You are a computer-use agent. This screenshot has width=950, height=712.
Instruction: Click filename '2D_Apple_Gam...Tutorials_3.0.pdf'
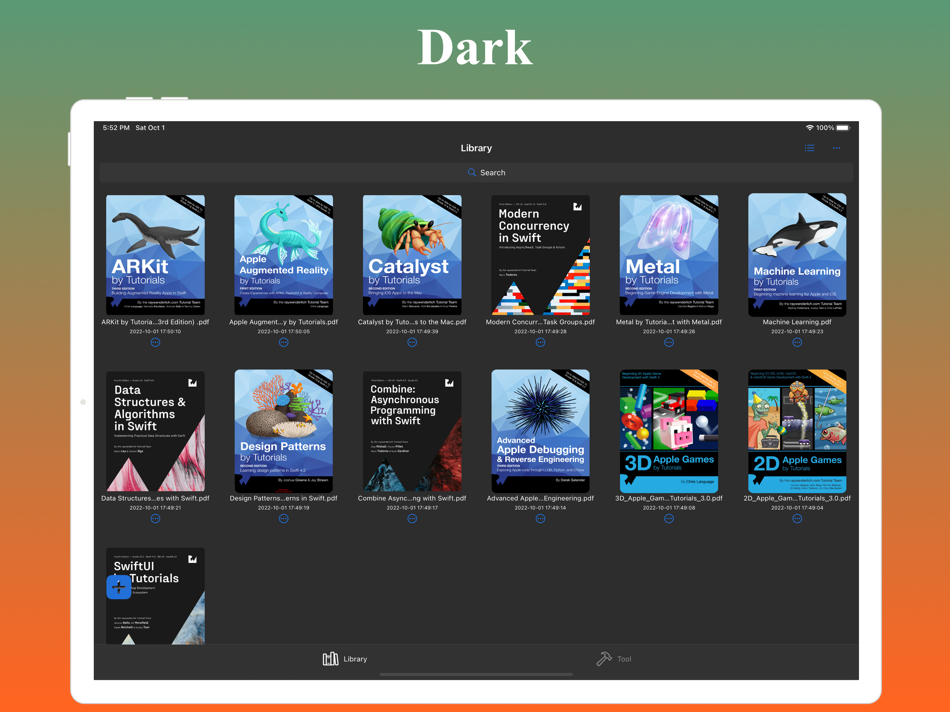(x=797, y=498)
